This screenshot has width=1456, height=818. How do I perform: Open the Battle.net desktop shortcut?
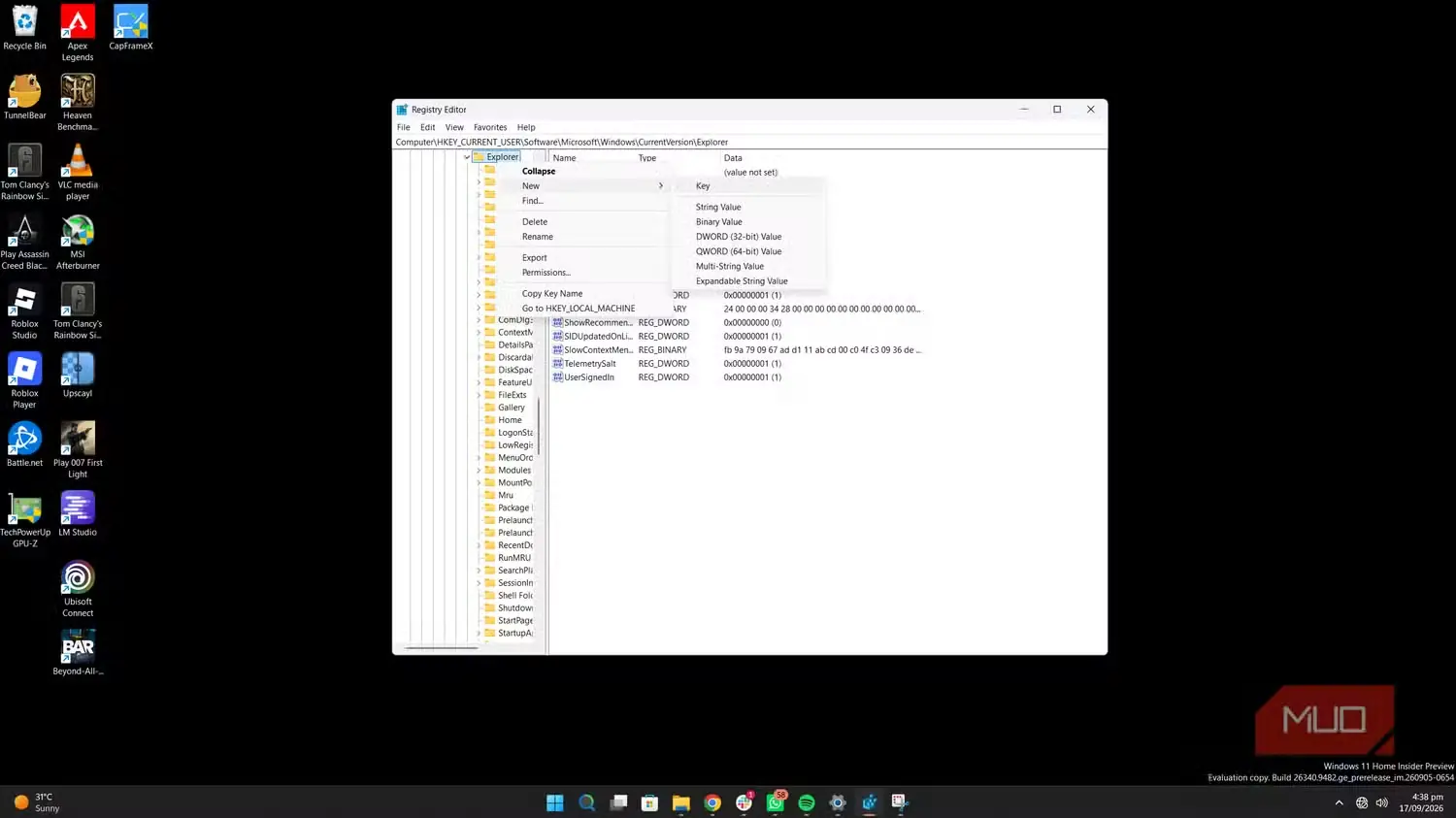(x=24, y=444)
